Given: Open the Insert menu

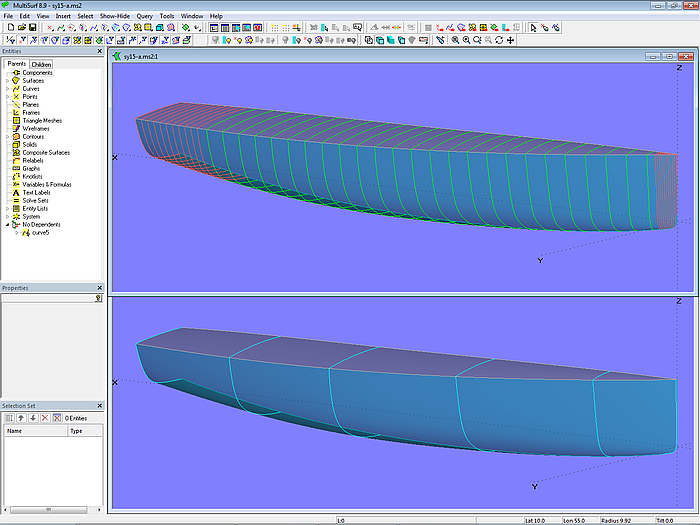Looking at the screenshot, I should 63,16.
